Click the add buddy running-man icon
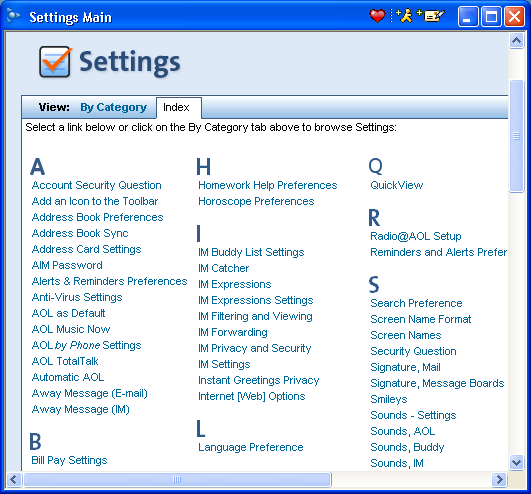 coord(404,16)
